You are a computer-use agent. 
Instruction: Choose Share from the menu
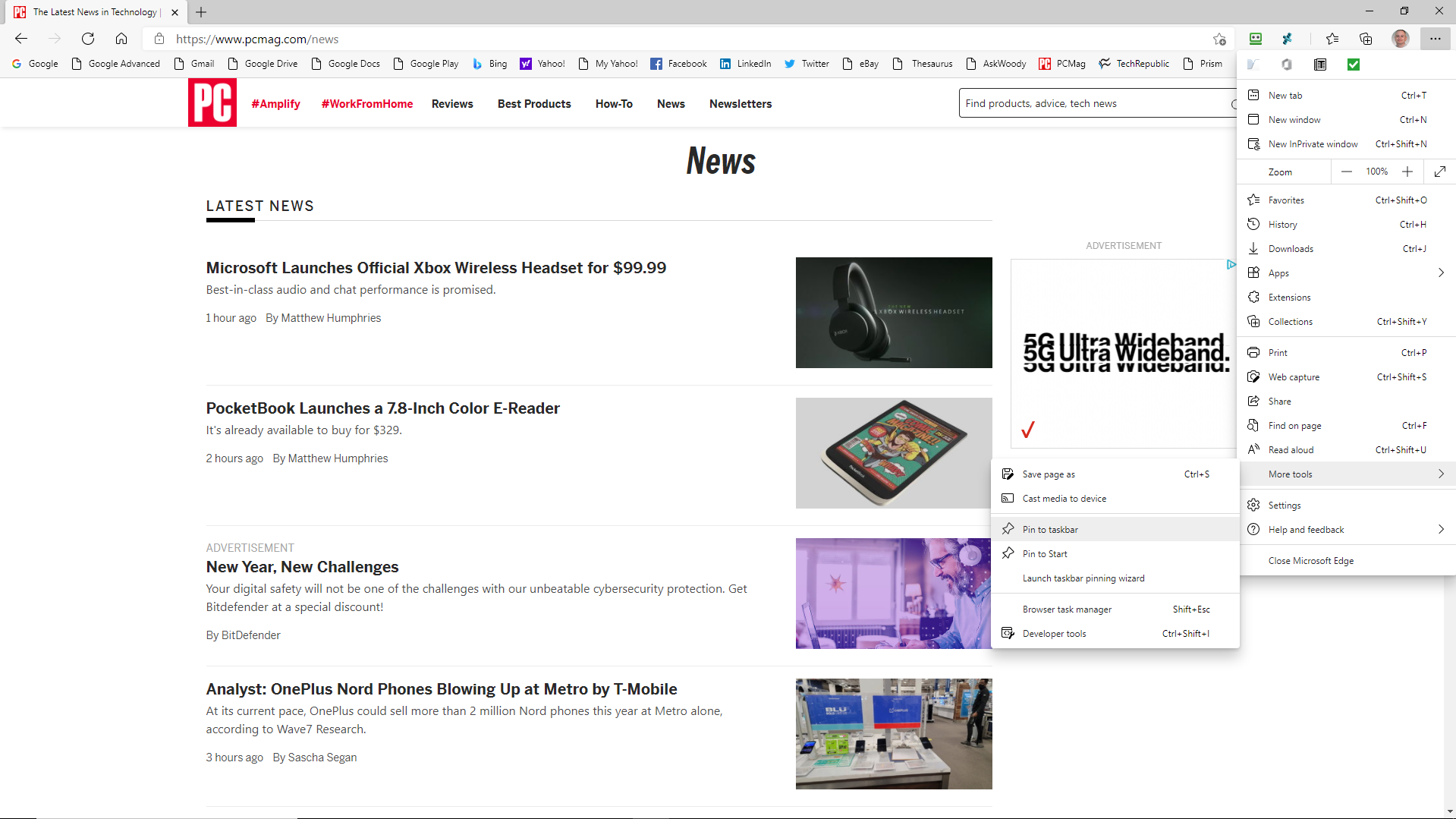point(1347,402)
